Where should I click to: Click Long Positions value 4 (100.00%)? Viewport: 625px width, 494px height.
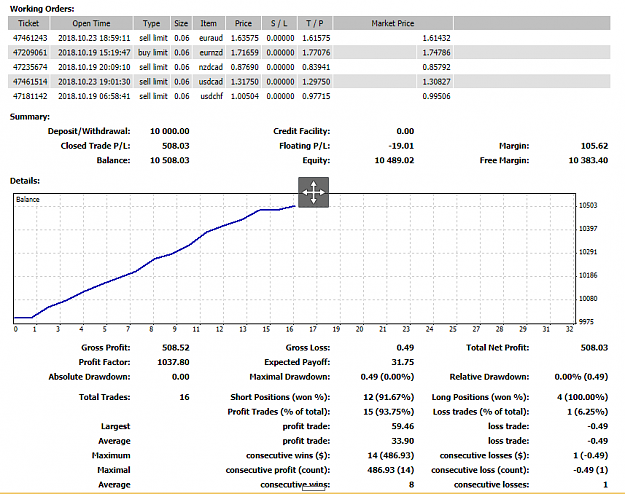point(582,397)
